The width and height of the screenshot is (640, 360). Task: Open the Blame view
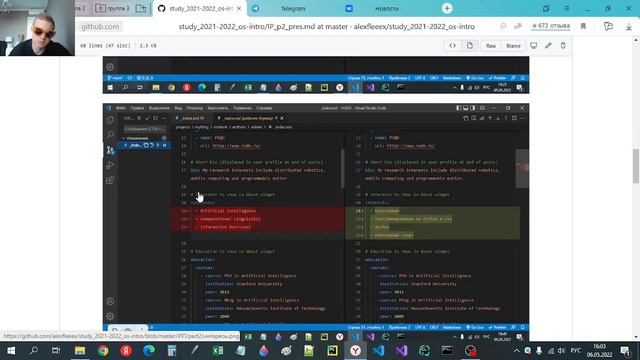click(513, 46)
